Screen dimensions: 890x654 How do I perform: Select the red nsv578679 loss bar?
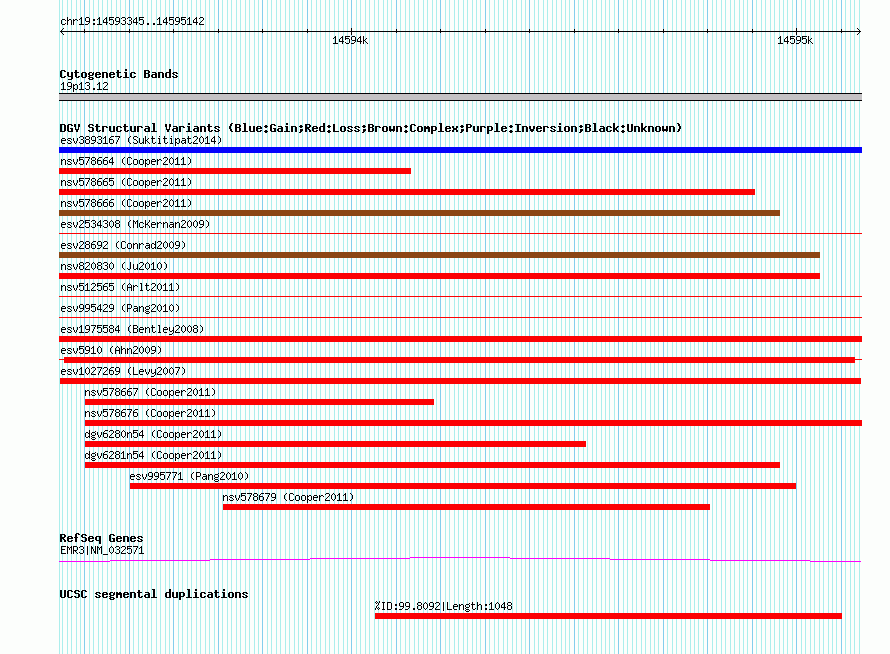point(467,507)
